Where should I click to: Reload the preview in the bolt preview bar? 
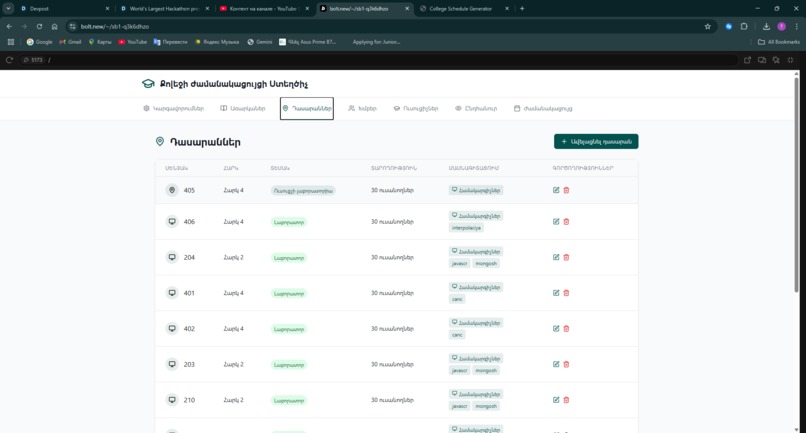pyautogui.click(x=9, y=60)
